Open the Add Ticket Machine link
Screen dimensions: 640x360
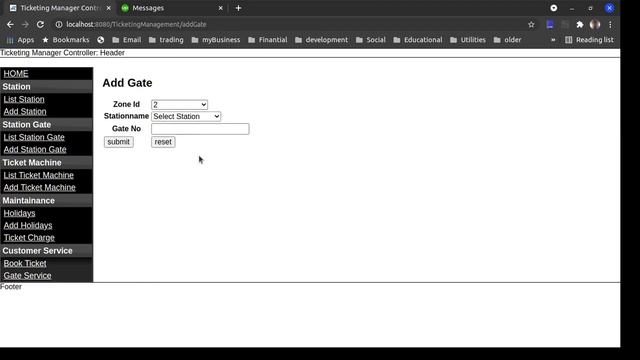[x=40, y=187]
